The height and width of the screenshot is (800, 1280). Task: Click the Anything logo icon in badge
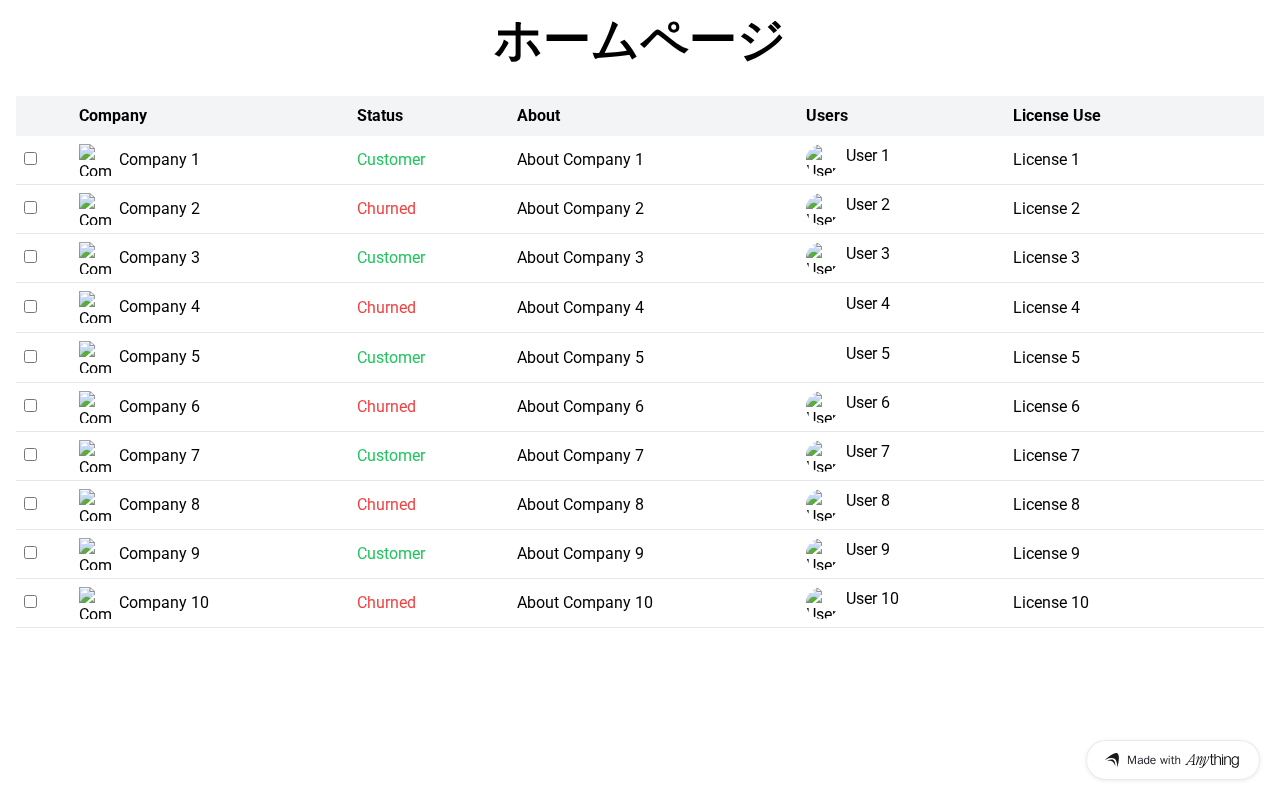point(1112,760)
